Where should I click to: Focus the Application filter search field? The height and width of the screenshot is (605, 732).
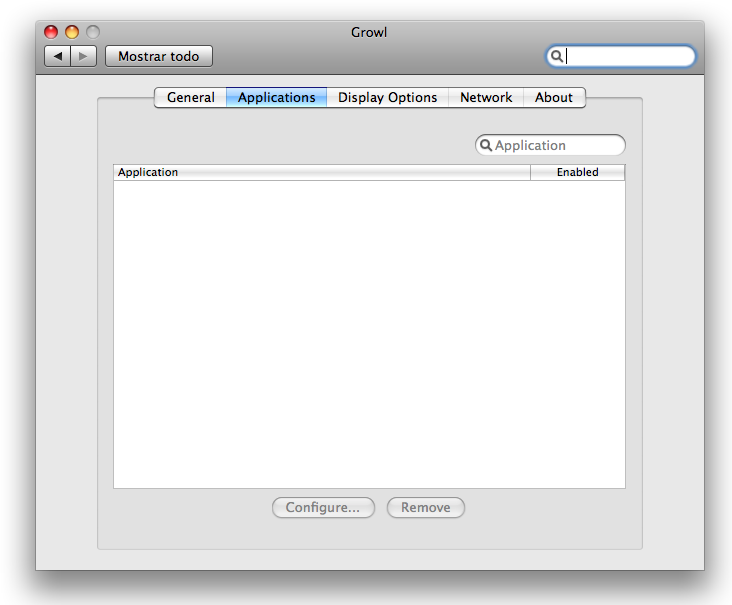(550, 145)
